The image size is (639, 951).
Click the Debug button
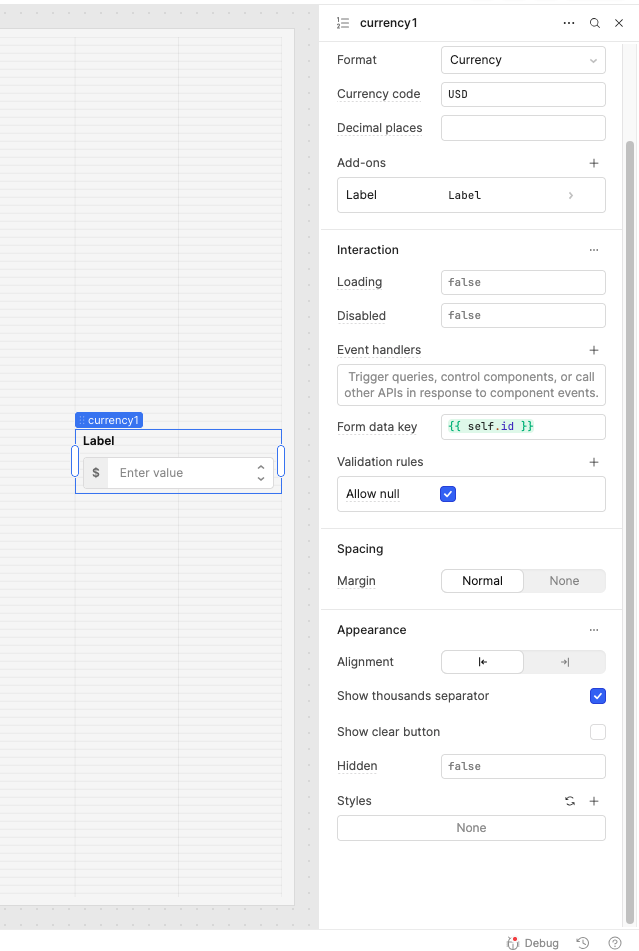tap(533, 943)
